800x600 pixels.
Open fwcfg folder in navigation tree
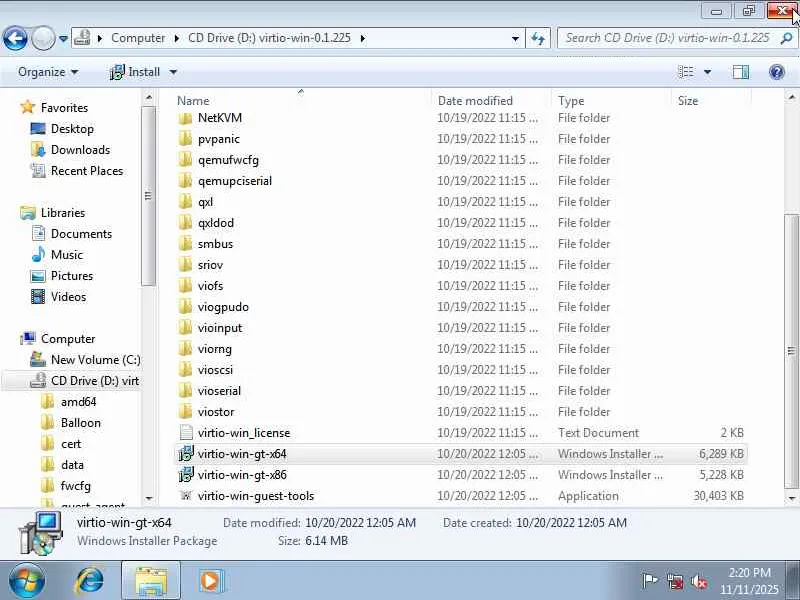pos(76,485)
